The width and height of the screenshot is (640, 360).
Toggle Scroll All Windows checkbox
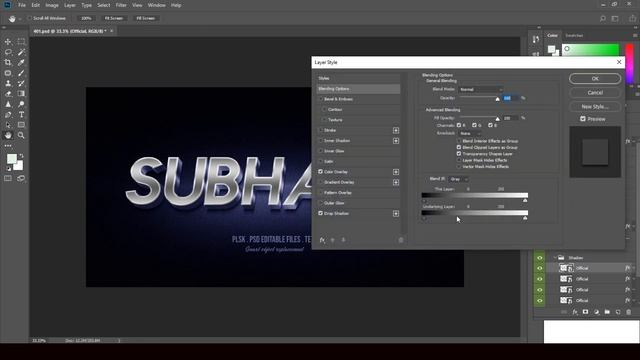tap(29, 18)
